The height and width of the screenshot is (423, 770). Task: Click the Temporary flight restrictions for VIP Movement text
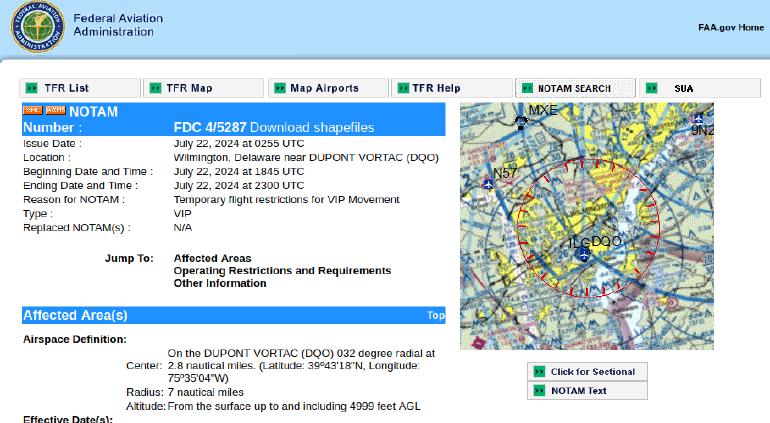286,199
